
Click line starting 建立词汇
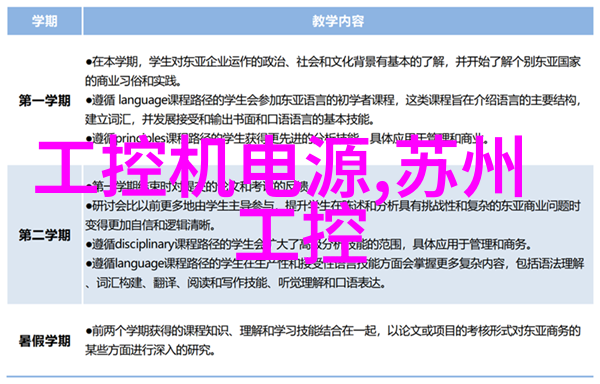(229, 120)
